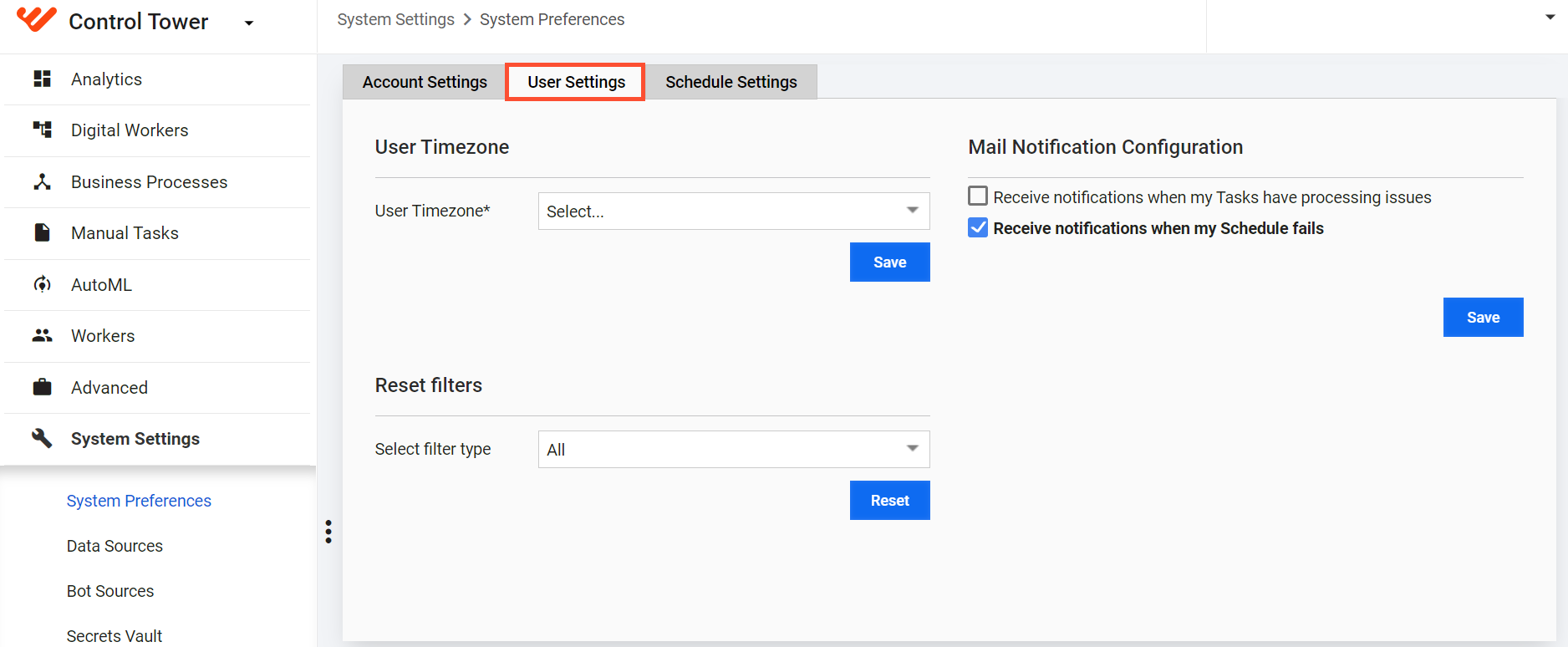
Task: Open the Control Tower dropdown arrow
Action: click(x=248, y=23)
